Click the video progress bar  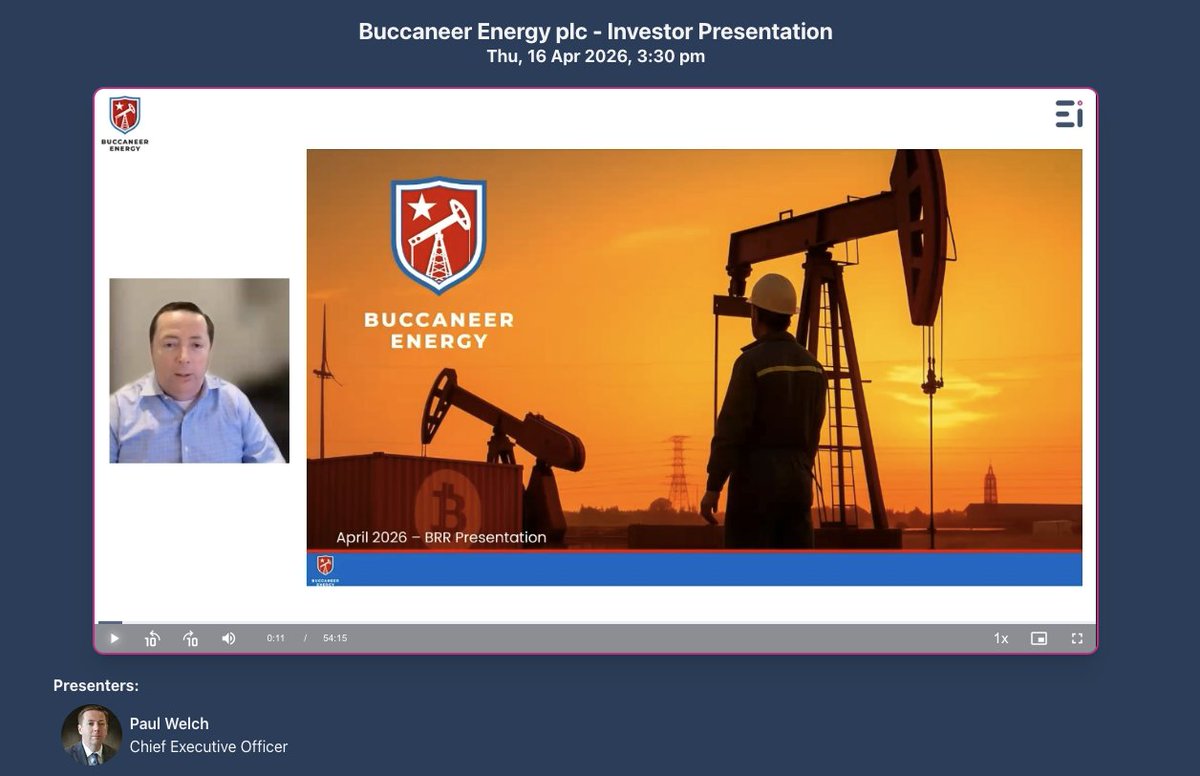point(596,622)
